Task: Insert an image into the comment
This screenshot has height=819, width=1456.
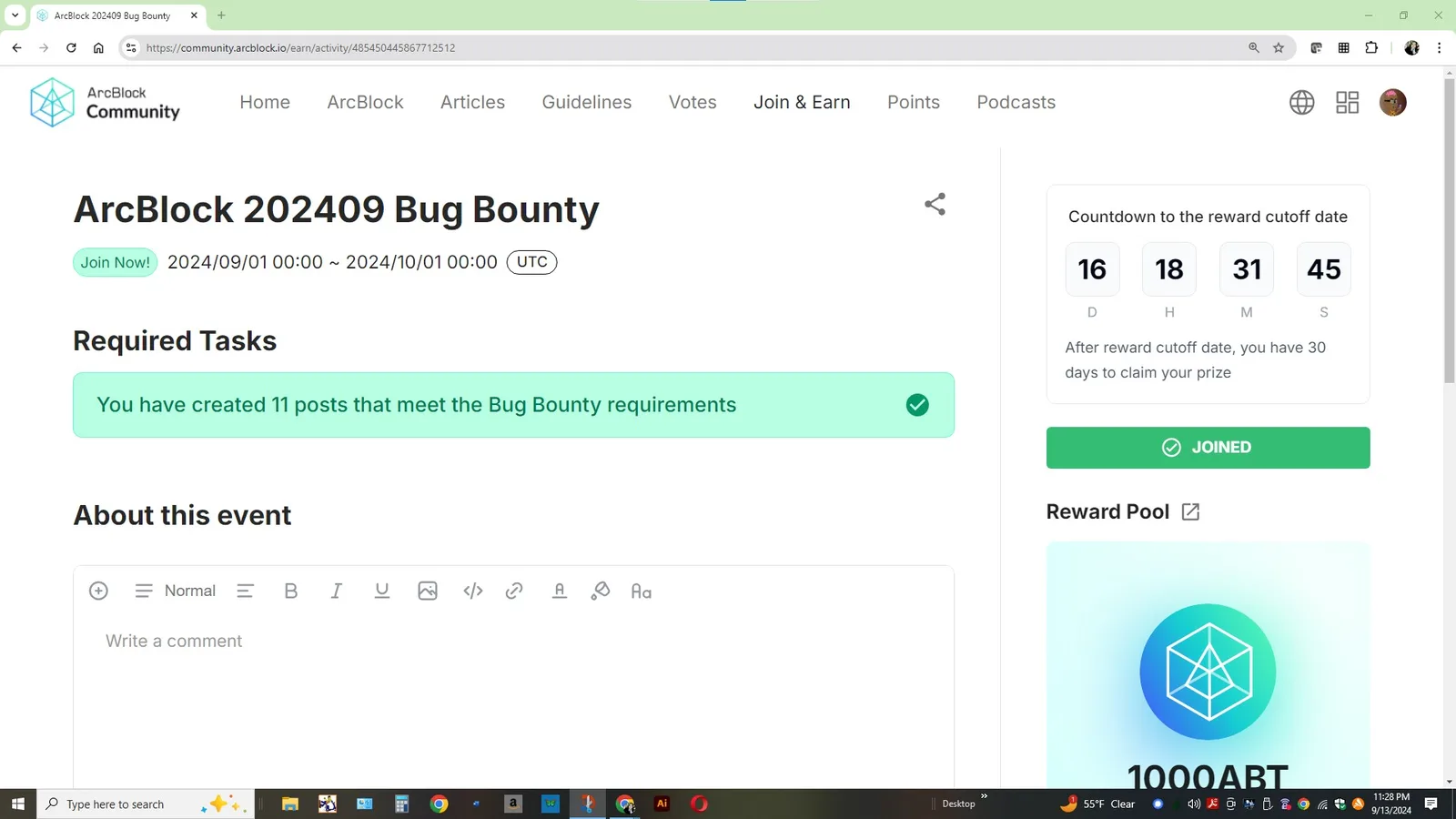Action: pyautogui.click(x=428, y=591)
